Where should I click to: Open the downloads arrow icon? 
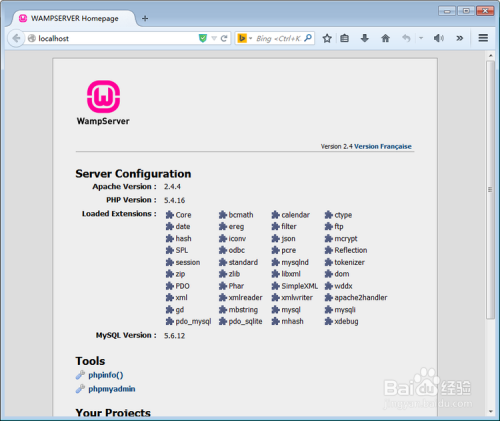[x=365, y=38]
